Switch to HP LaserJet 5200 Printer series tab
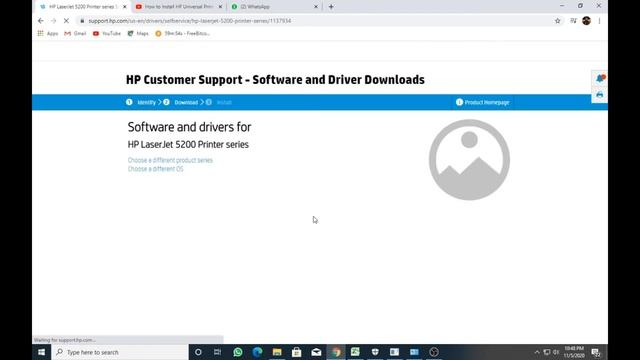The width and height of the screenshot is (640, 360). click(82, 7)
